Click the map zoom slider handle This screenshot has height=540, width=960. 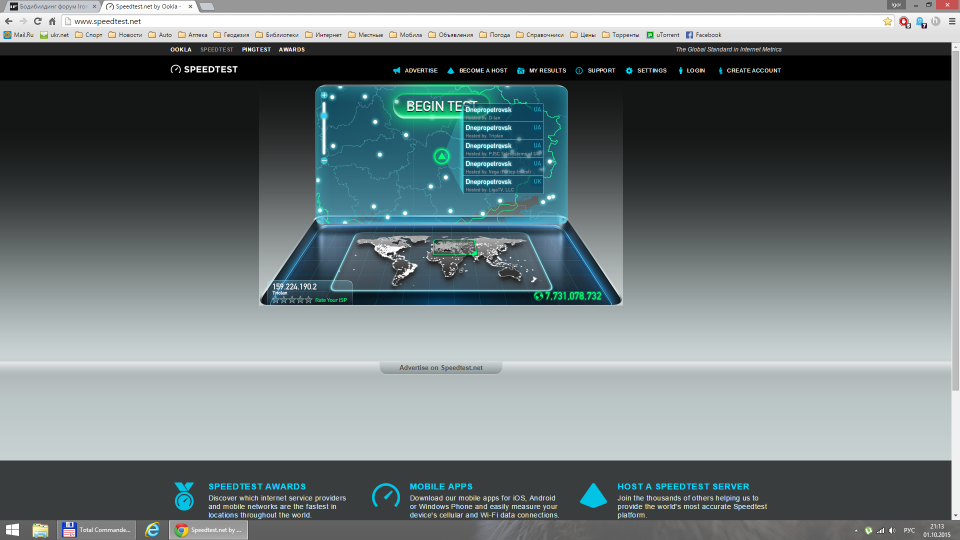tap(324, 117)
